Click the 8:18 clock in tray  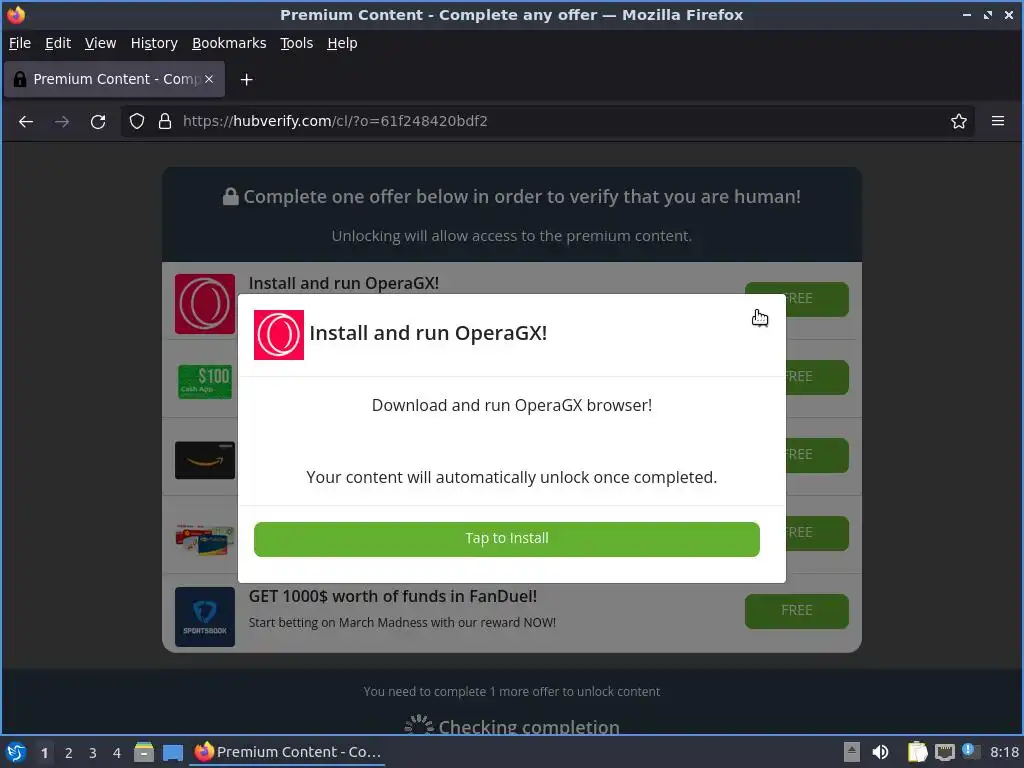(1004, 752)
